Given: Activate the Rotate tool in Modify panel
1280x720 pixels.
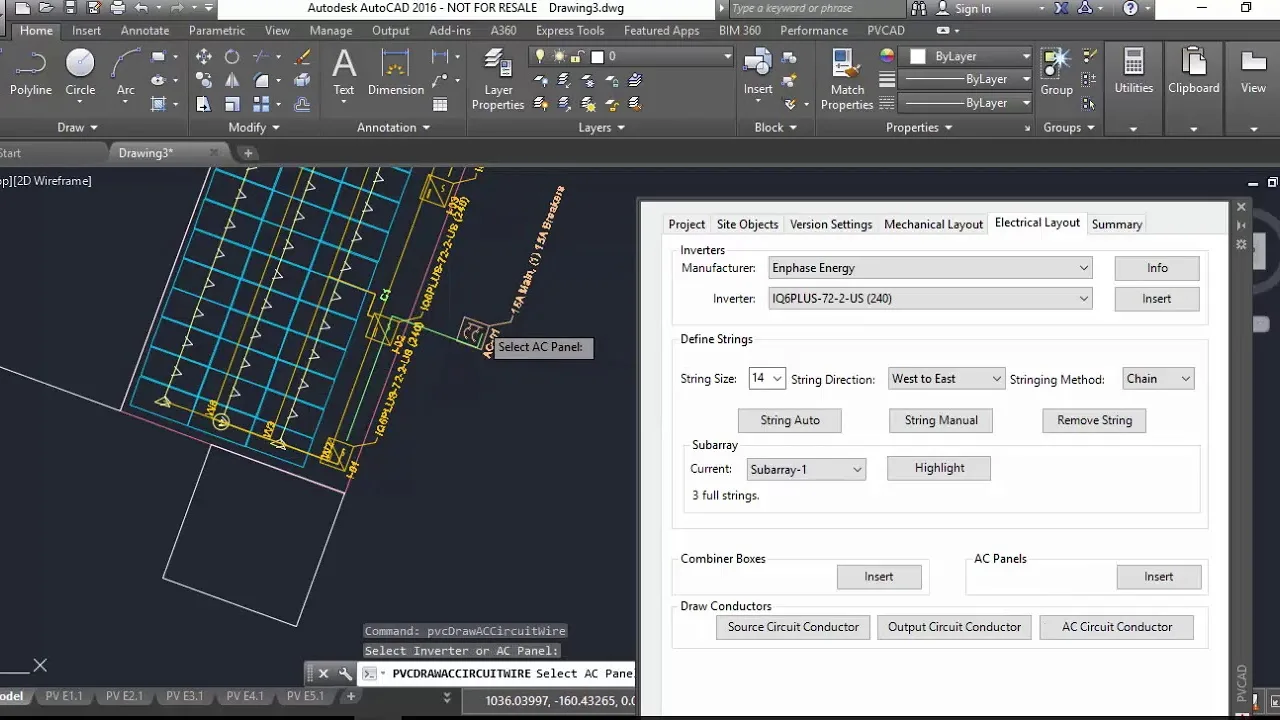Looking at the screenshot, I should (x=232, y=57).
